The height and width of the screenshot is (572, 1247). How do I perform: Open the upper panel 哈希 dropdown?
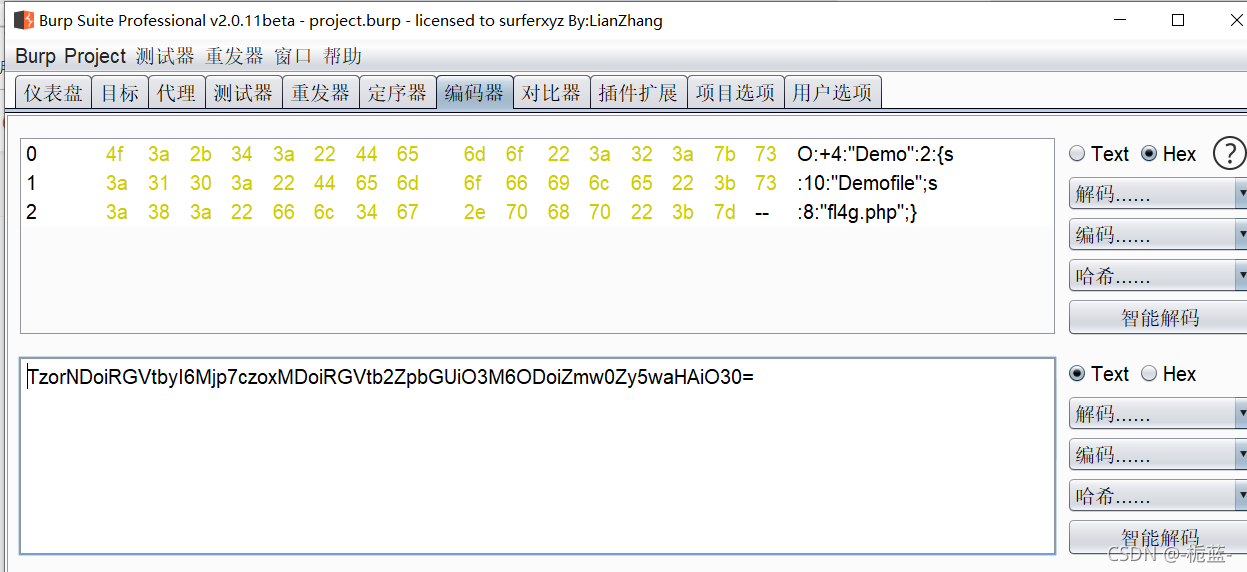pos(1158,276)
